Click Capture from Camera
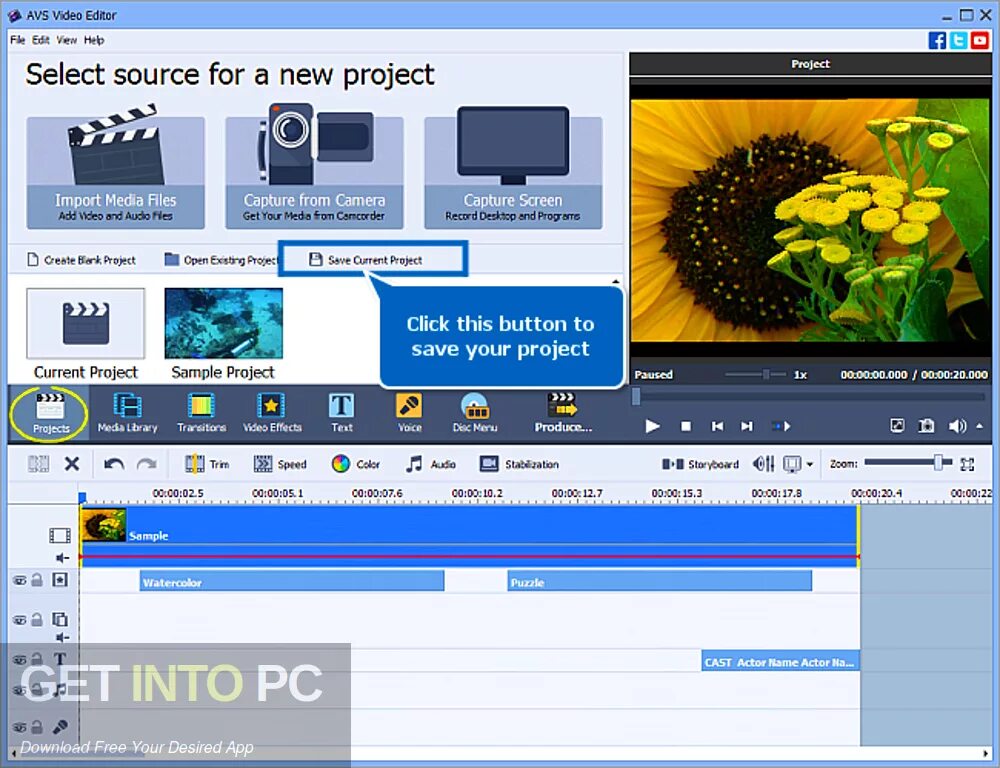This screenshot has width=1000, height=768. pyautogui.click(x=314, y=172)
